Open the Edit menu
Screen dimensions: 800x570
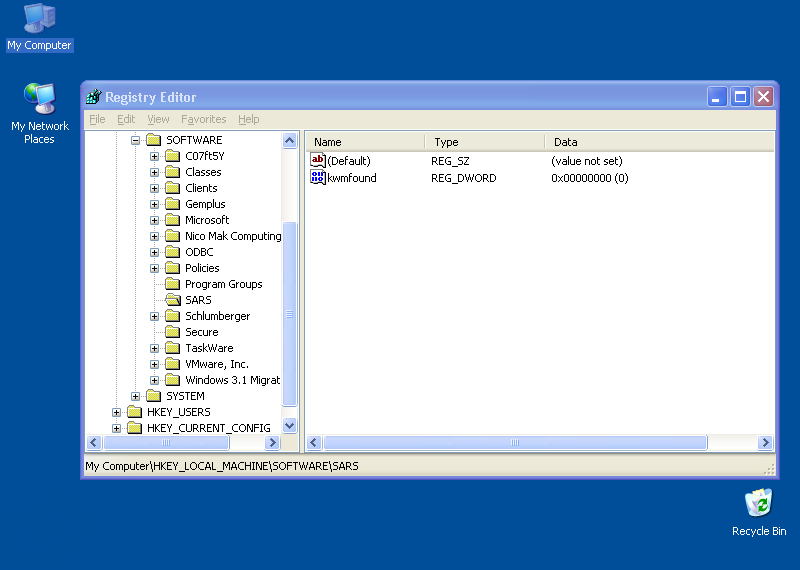coord(126,119)
